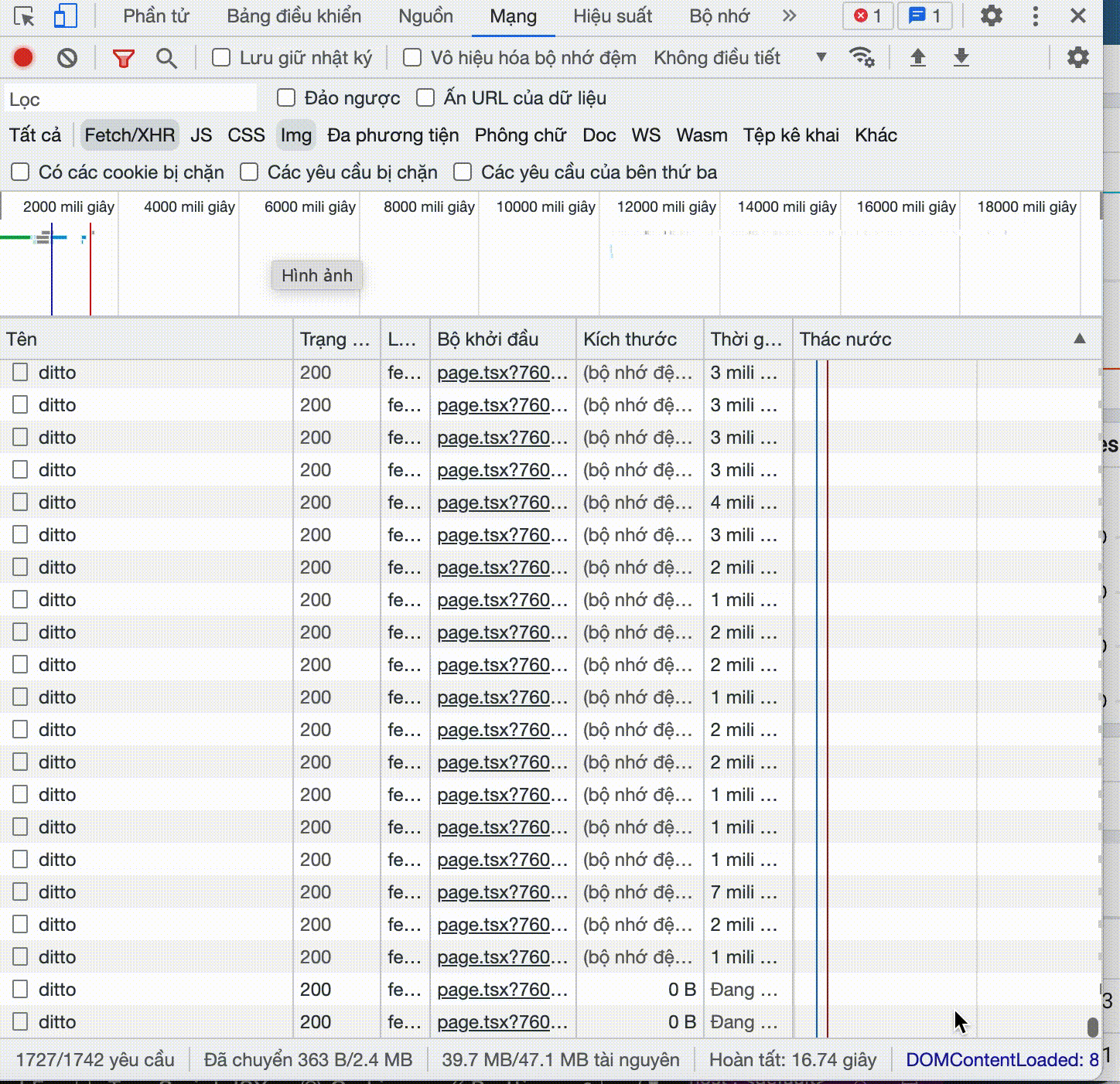The height and width of the screenshot is (1084, 1120).
Task: Toggle the red filter funnel icon
Action: [124, 58]
